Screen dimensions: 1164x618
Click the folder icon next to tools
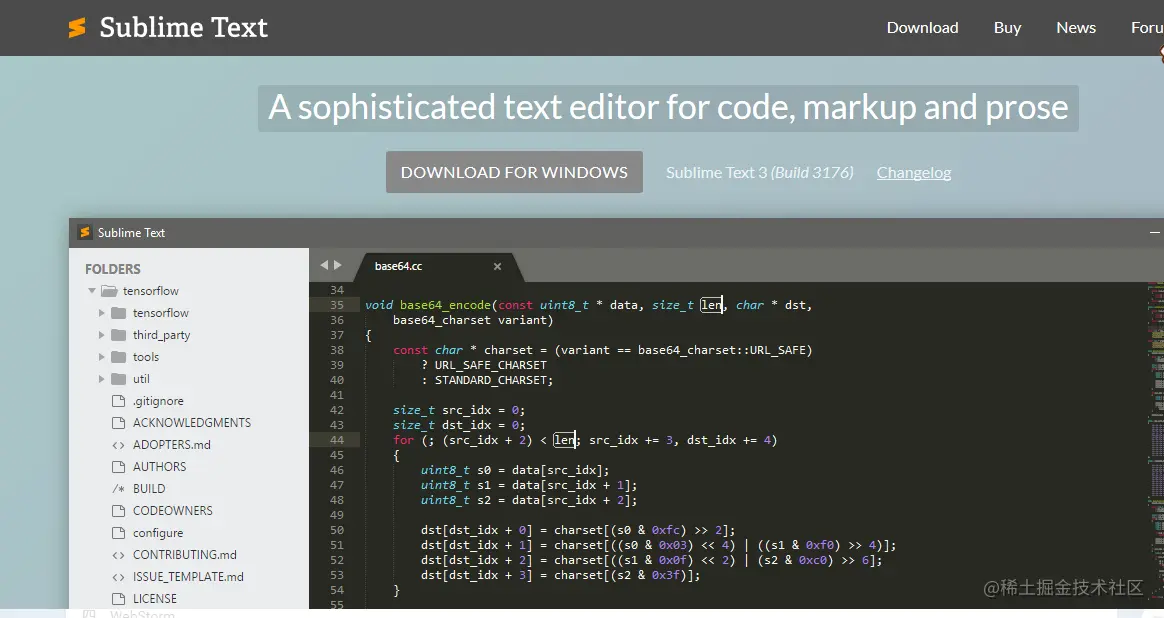coord(118,357)
